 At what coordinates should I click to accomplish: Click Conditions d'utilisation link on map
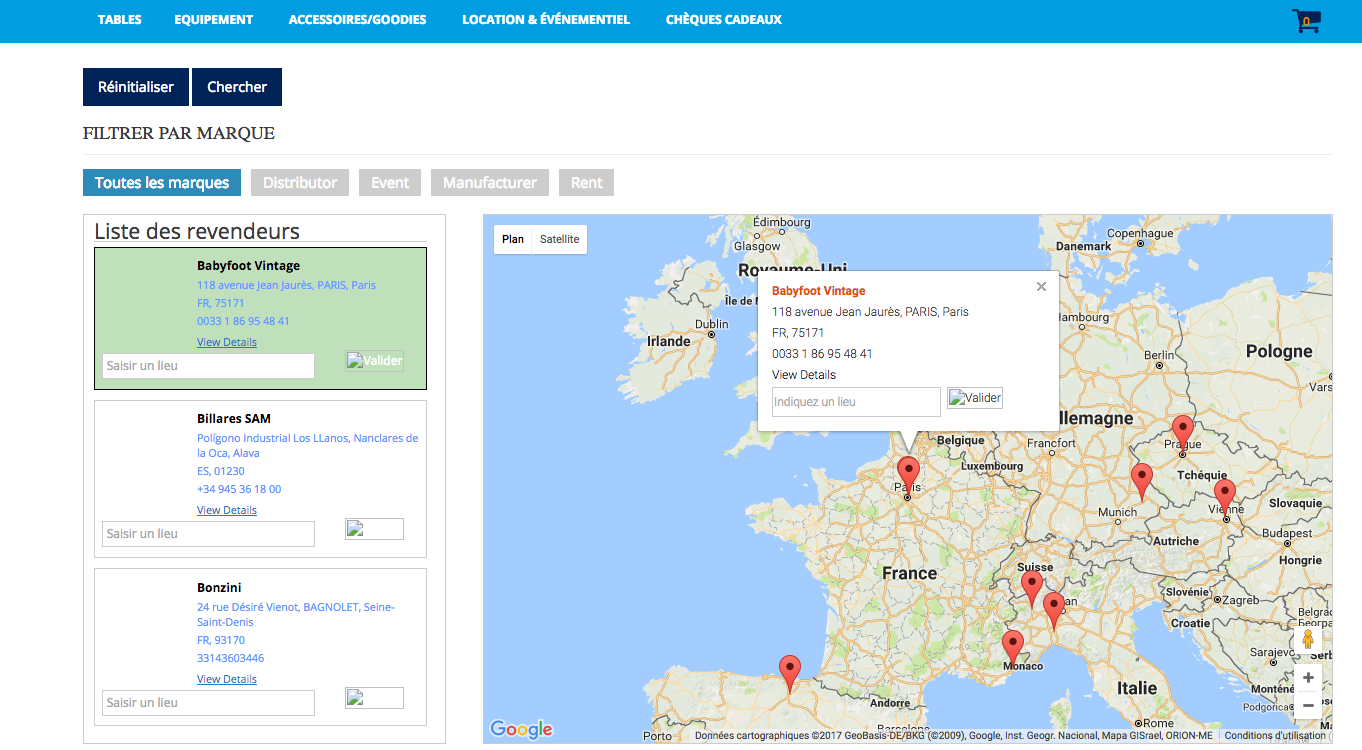1276,736
